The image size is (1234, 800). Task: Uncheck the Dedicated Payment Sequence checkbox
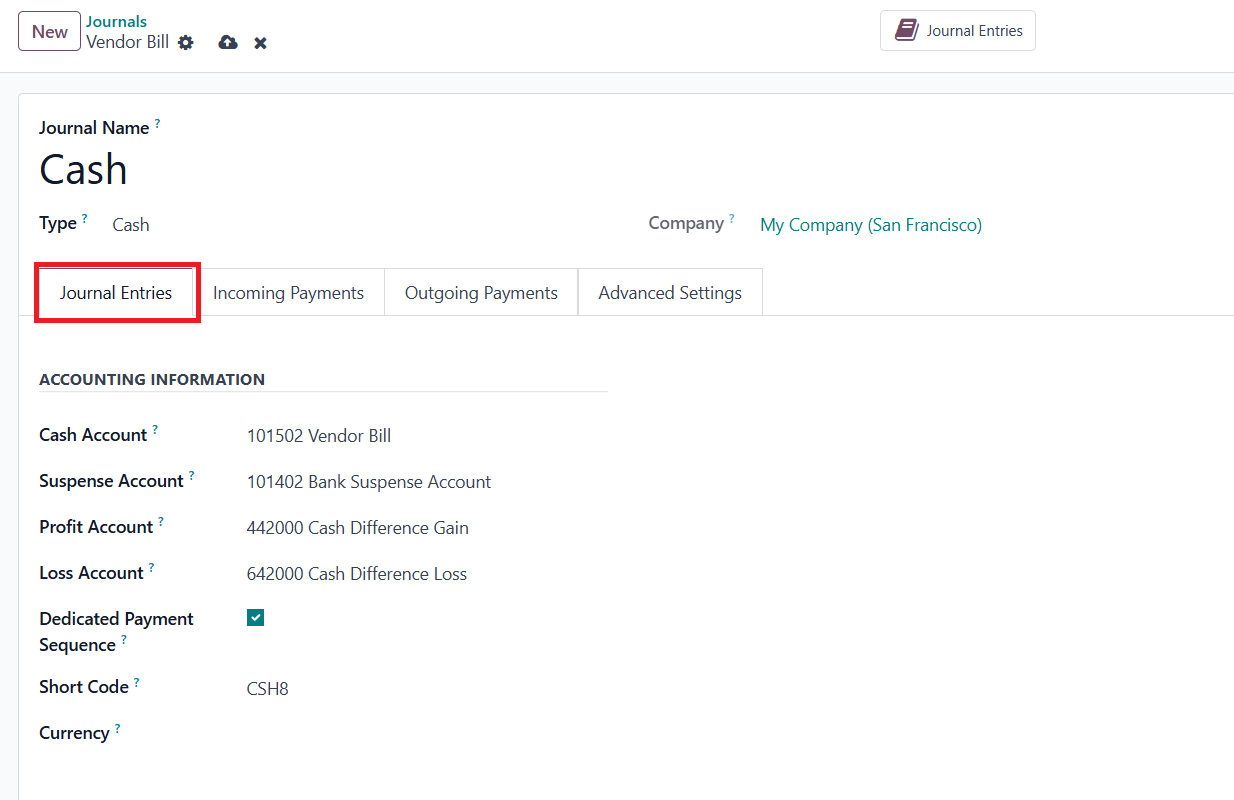255,618
